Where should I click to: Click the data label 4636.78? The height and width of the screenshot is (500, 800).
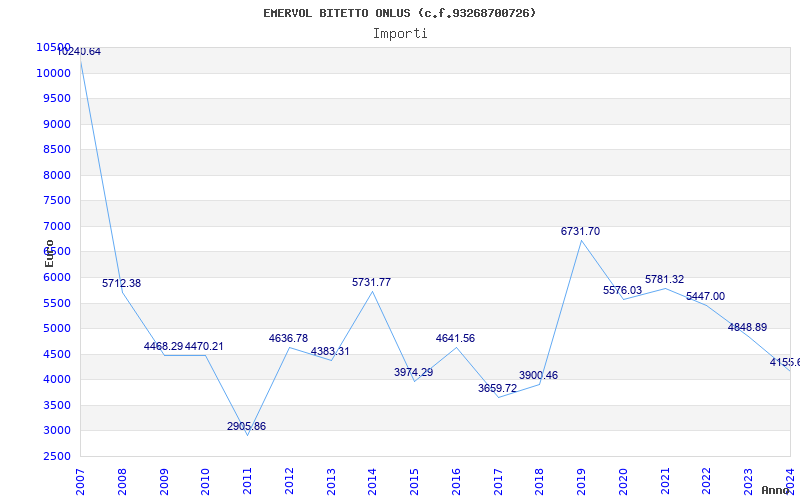tap(288, 338)
